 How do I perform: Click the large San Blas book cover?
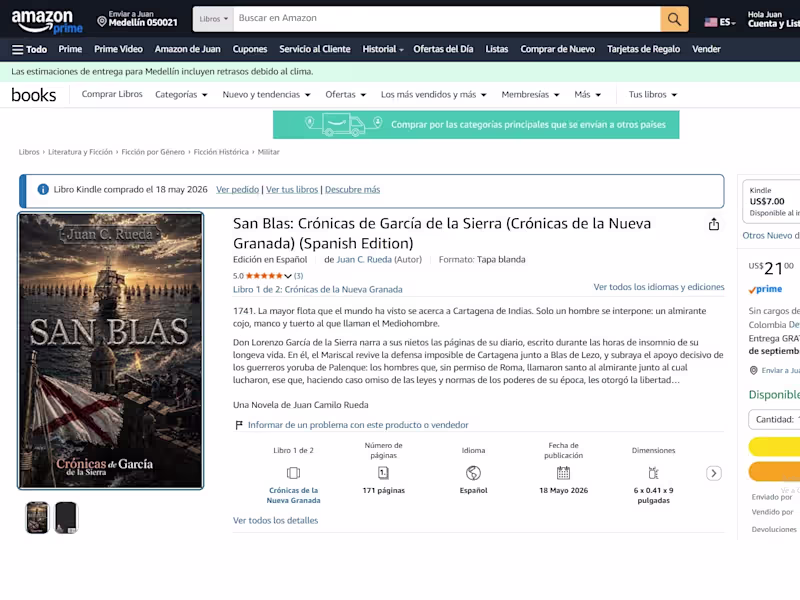coord(111,351)
